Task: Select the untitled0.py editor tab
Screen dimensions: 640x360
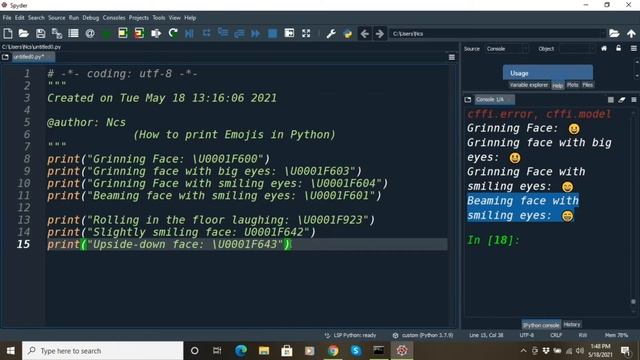Action: [x=32, y=57]
